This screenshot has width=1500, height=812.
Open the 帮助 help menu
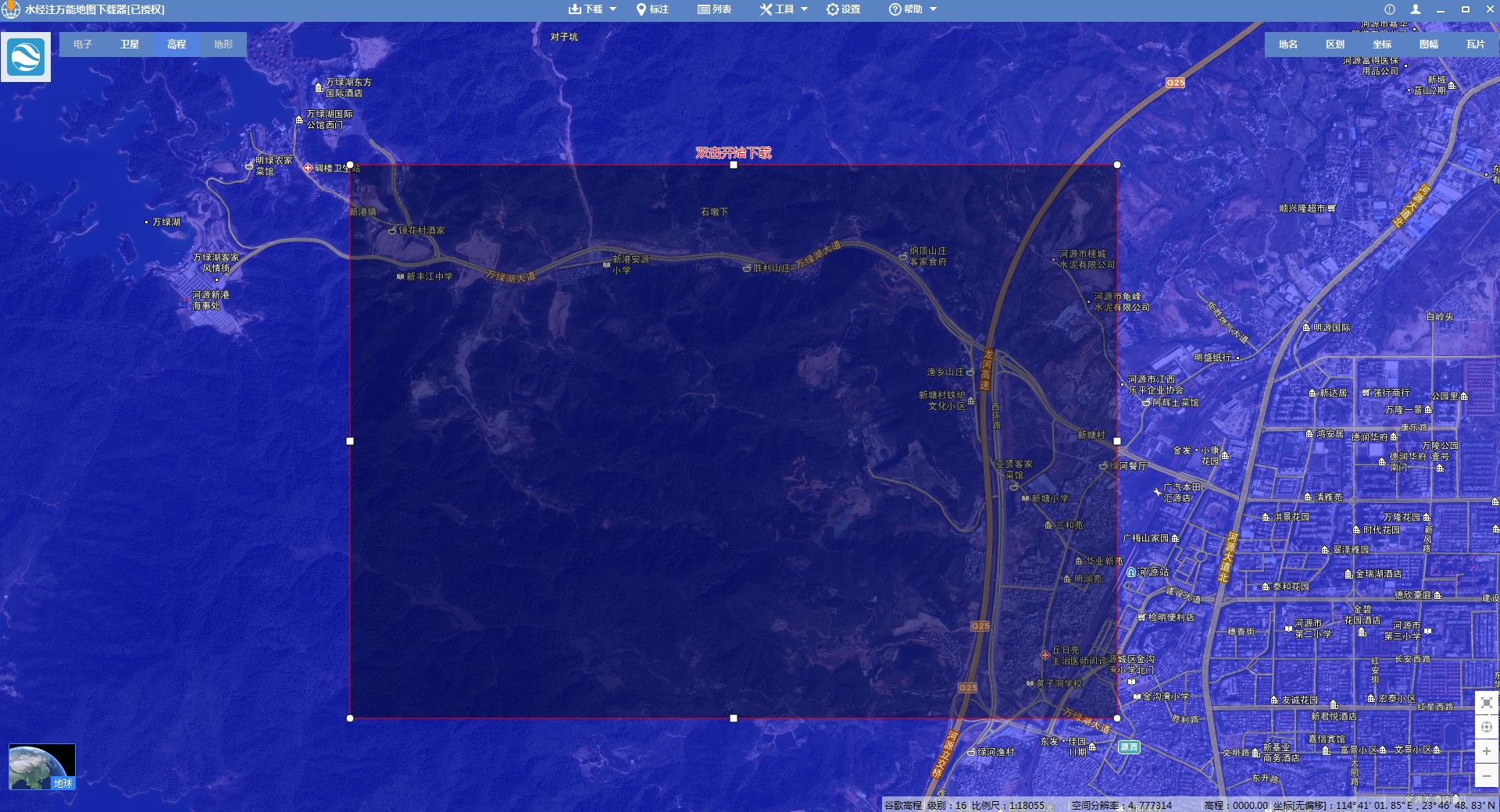click(x=905, y=9)
